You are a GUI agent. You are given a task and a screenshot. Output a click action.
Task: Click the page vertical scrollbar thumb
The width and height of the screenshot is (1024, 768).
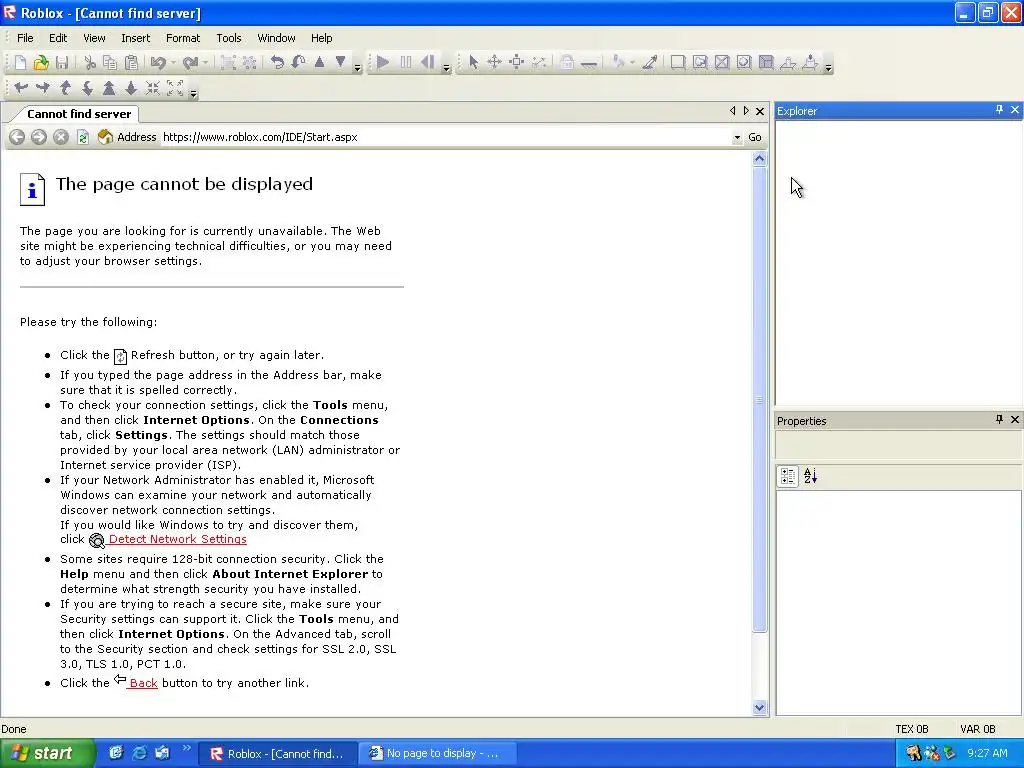(759, 400)
